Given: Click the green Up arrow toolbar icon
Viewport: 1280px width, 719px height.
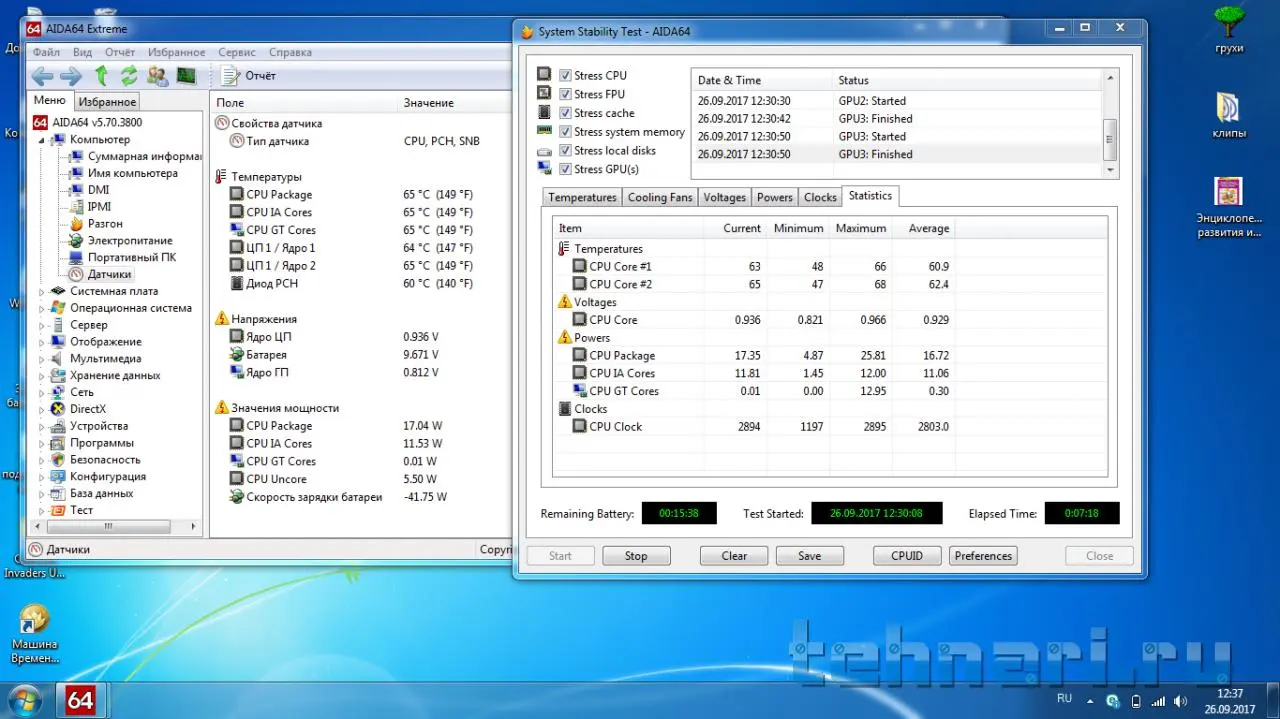Looking at the screenshot, I should pyautogui.click(x=101, y=76).
